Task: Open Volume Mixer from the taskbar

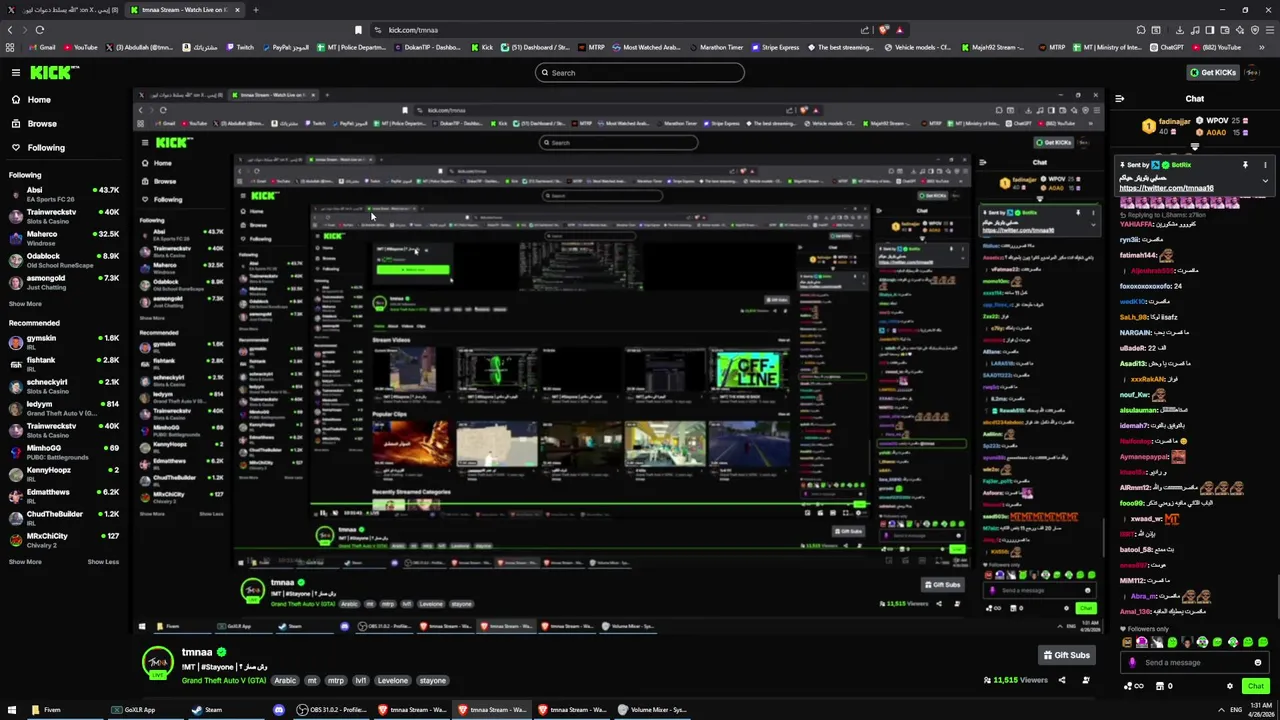Action: (652, 710)
